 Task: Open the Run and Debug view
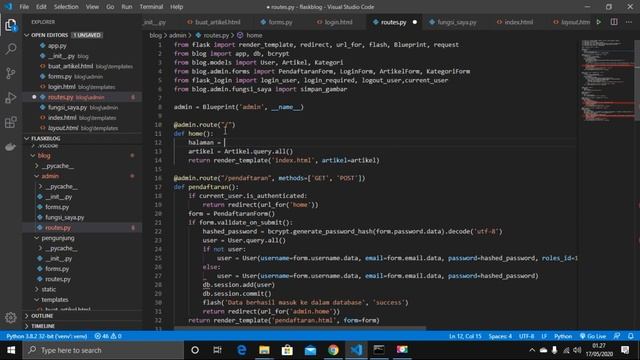pyautogui.click(x=11, y=98)
